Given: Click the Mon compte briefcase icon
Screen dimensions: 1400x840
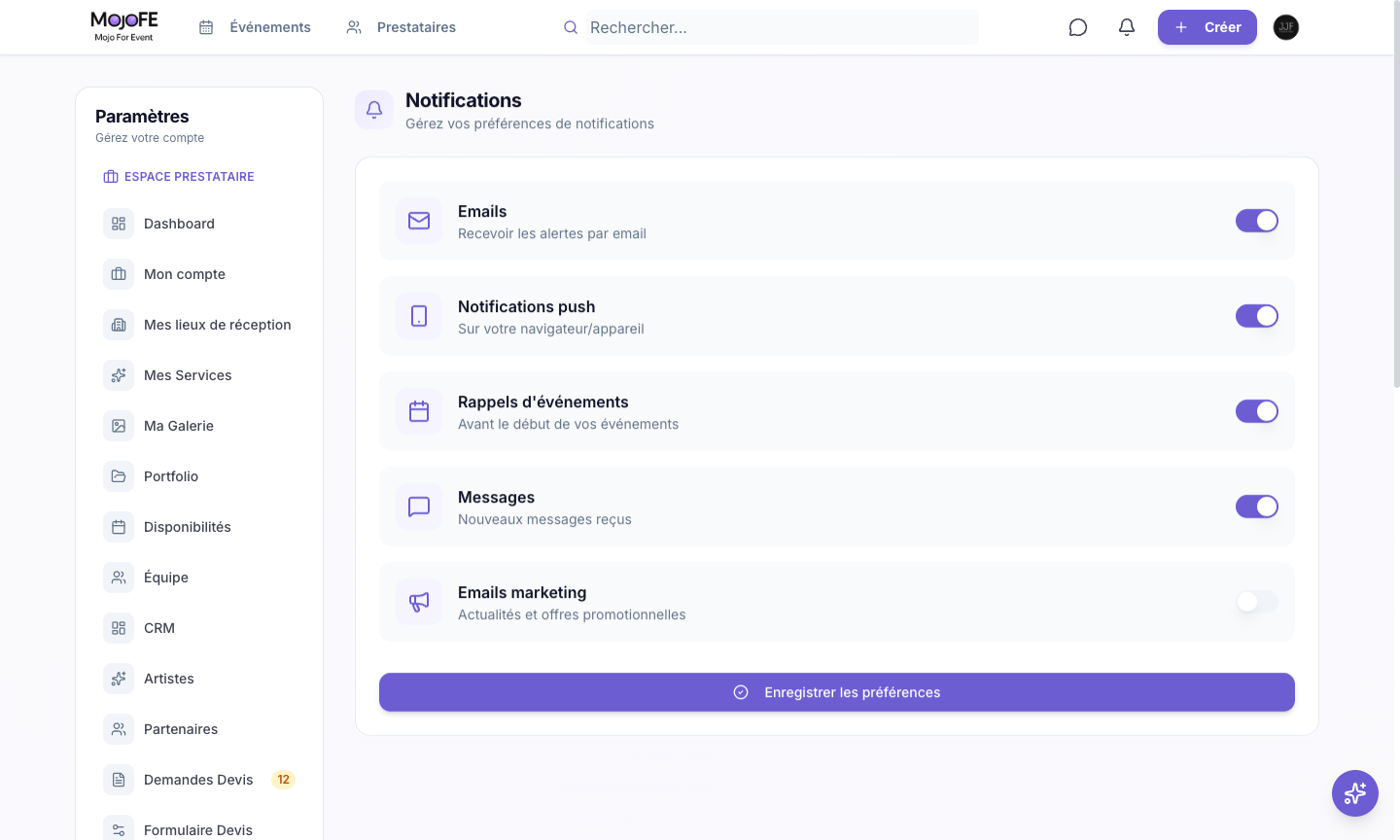Looking at the screenshot, I should coord(119,274).
